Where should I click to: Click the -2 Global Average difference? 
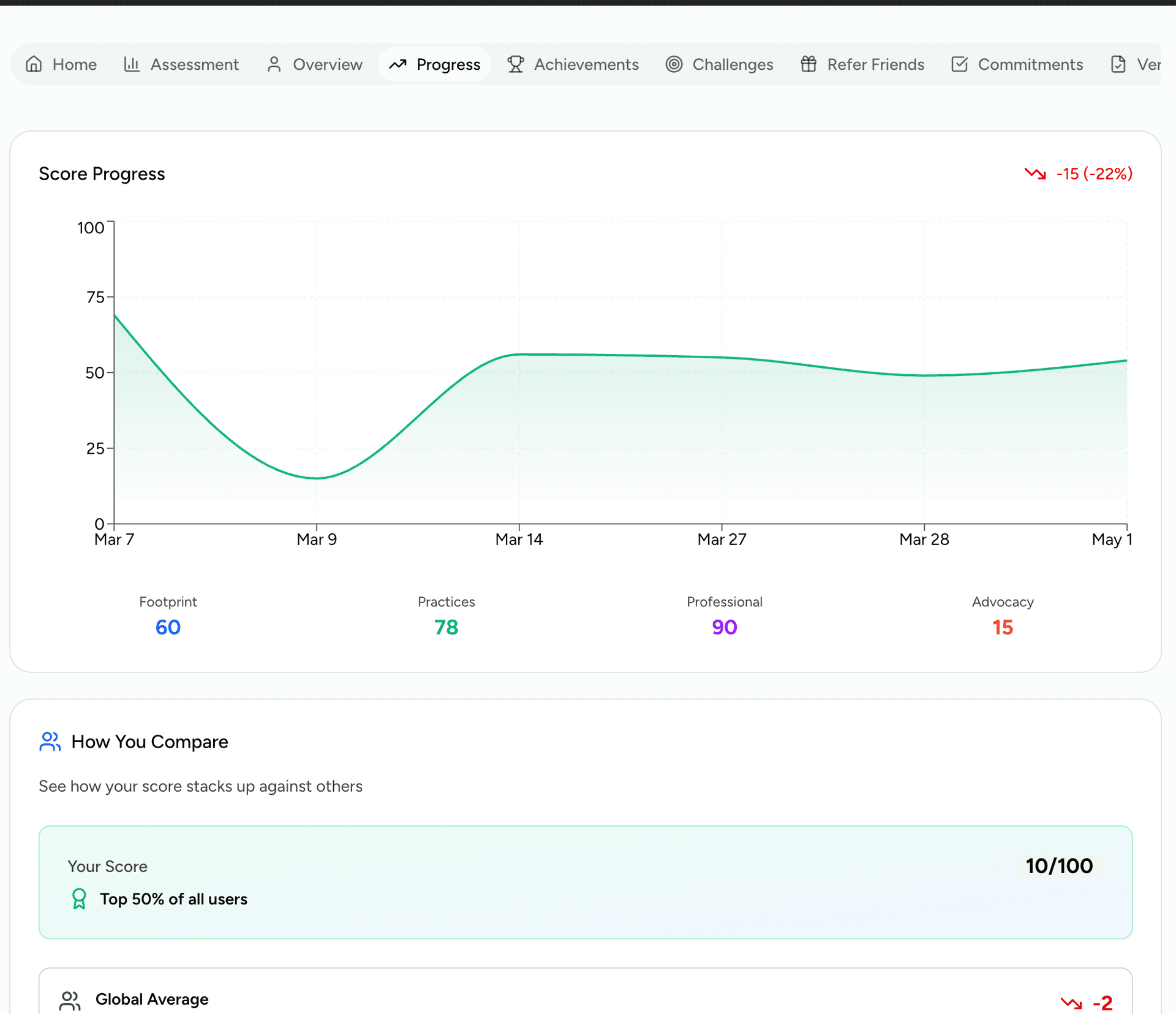pyautogui.click(x=1102, y=1003)
